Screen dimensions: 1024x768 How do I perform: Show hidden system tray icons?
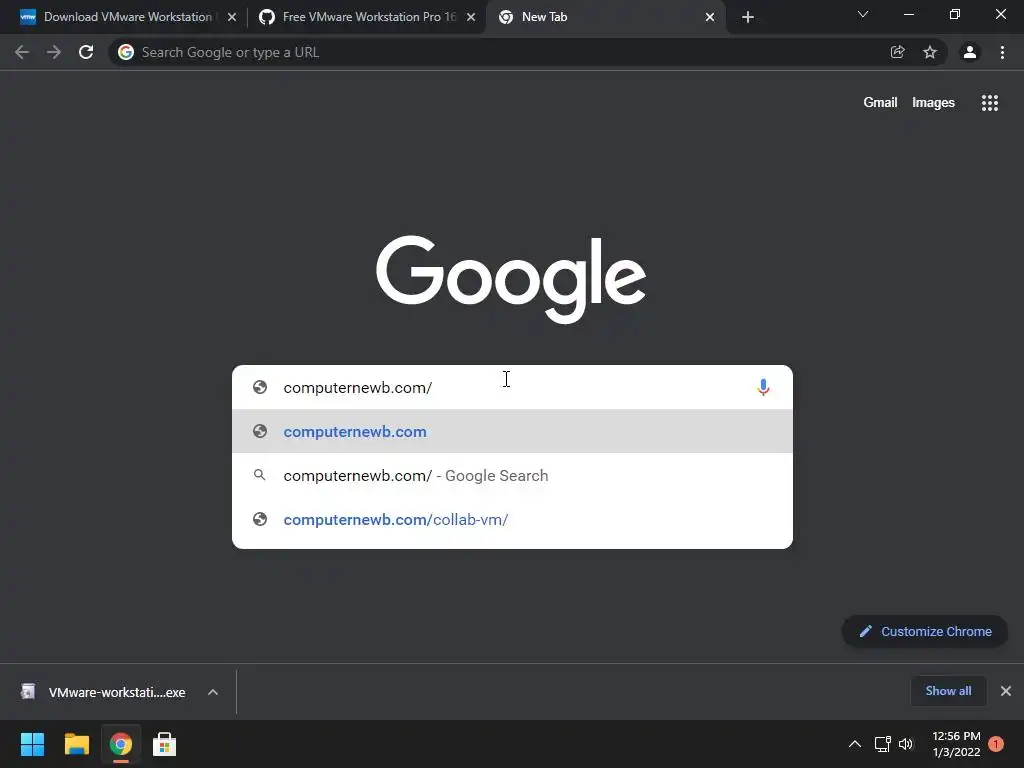(854, 744)
